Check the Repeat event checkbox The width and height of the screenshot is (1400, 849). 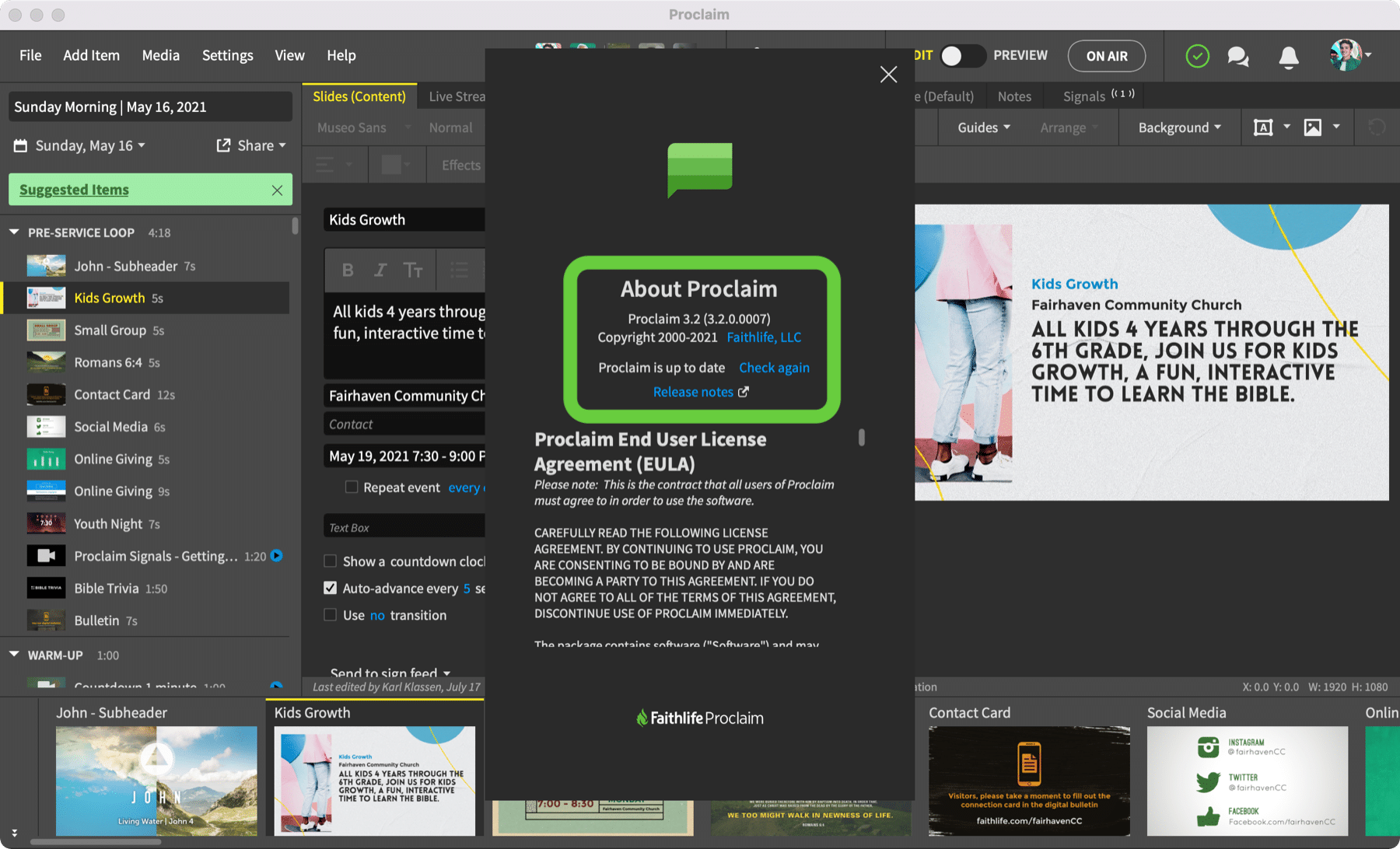coord(352,487)
